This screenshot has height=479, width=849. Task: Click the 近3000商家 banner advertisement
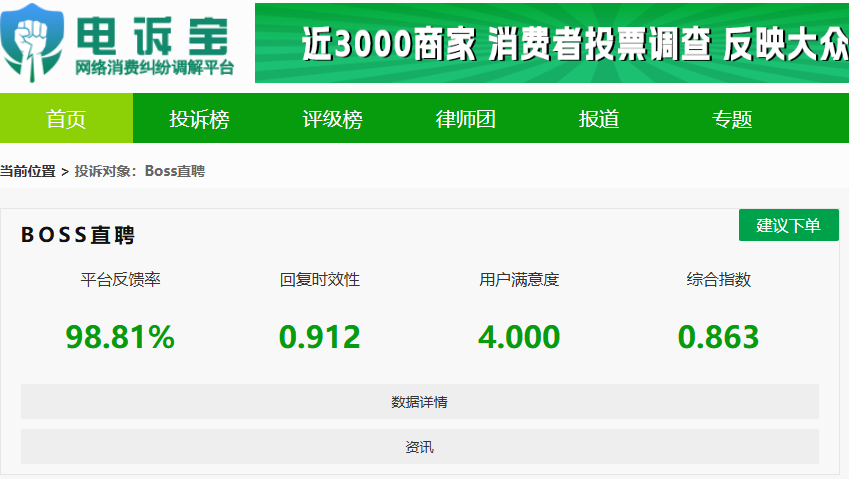click(552, 43)
